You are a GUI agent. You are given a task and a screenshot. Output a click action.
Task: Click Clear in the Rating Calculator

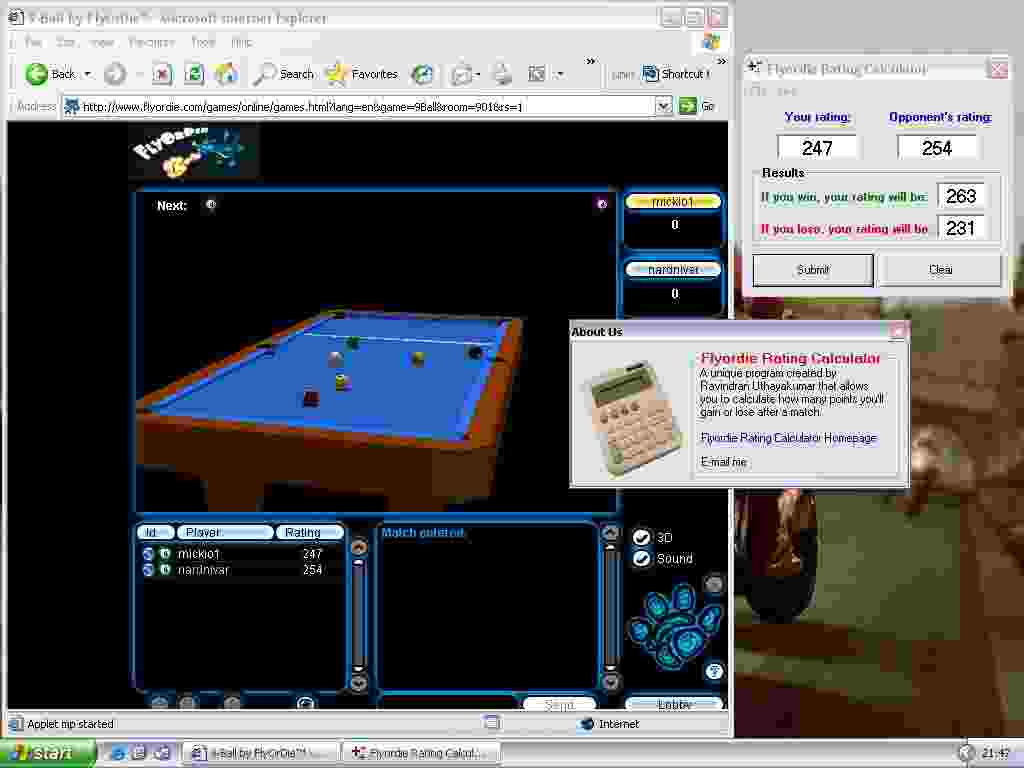[x=940, y=270]
